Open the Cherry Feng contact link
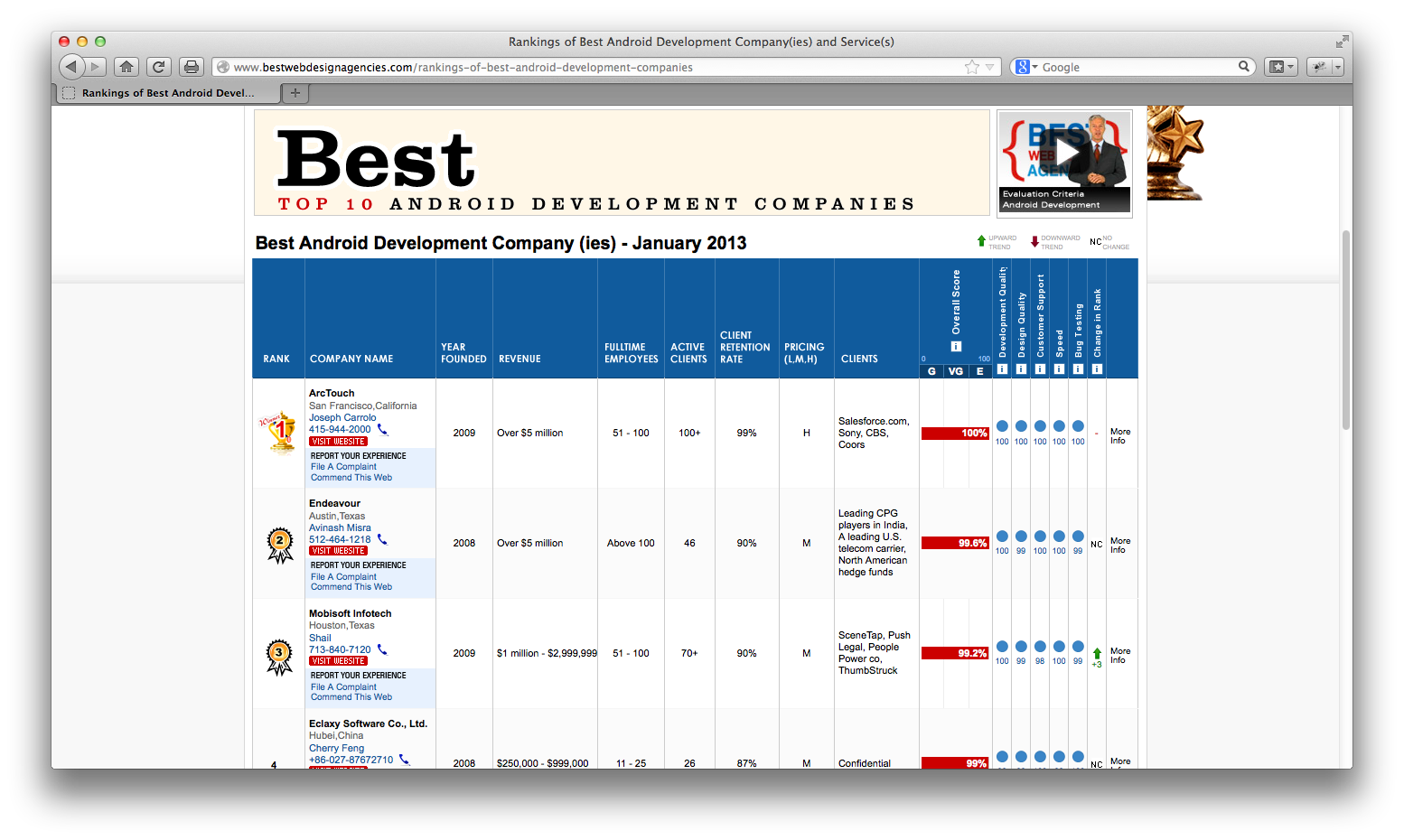Viewport: 1404px width, 840px height. (336, 748)
